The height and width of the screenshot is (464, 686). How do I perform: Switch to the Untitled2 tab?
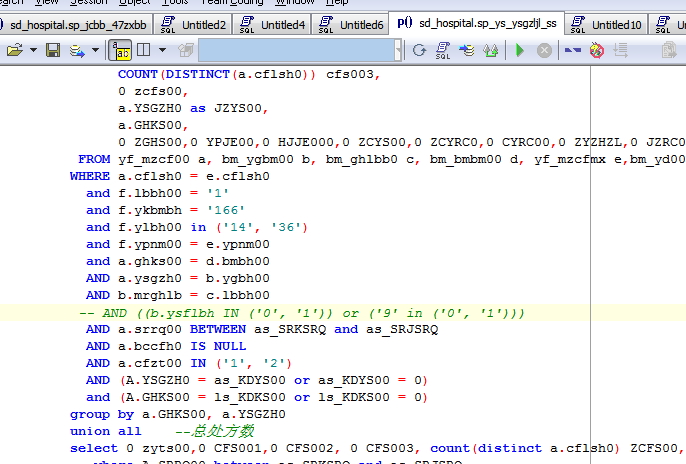pos(193,25)
